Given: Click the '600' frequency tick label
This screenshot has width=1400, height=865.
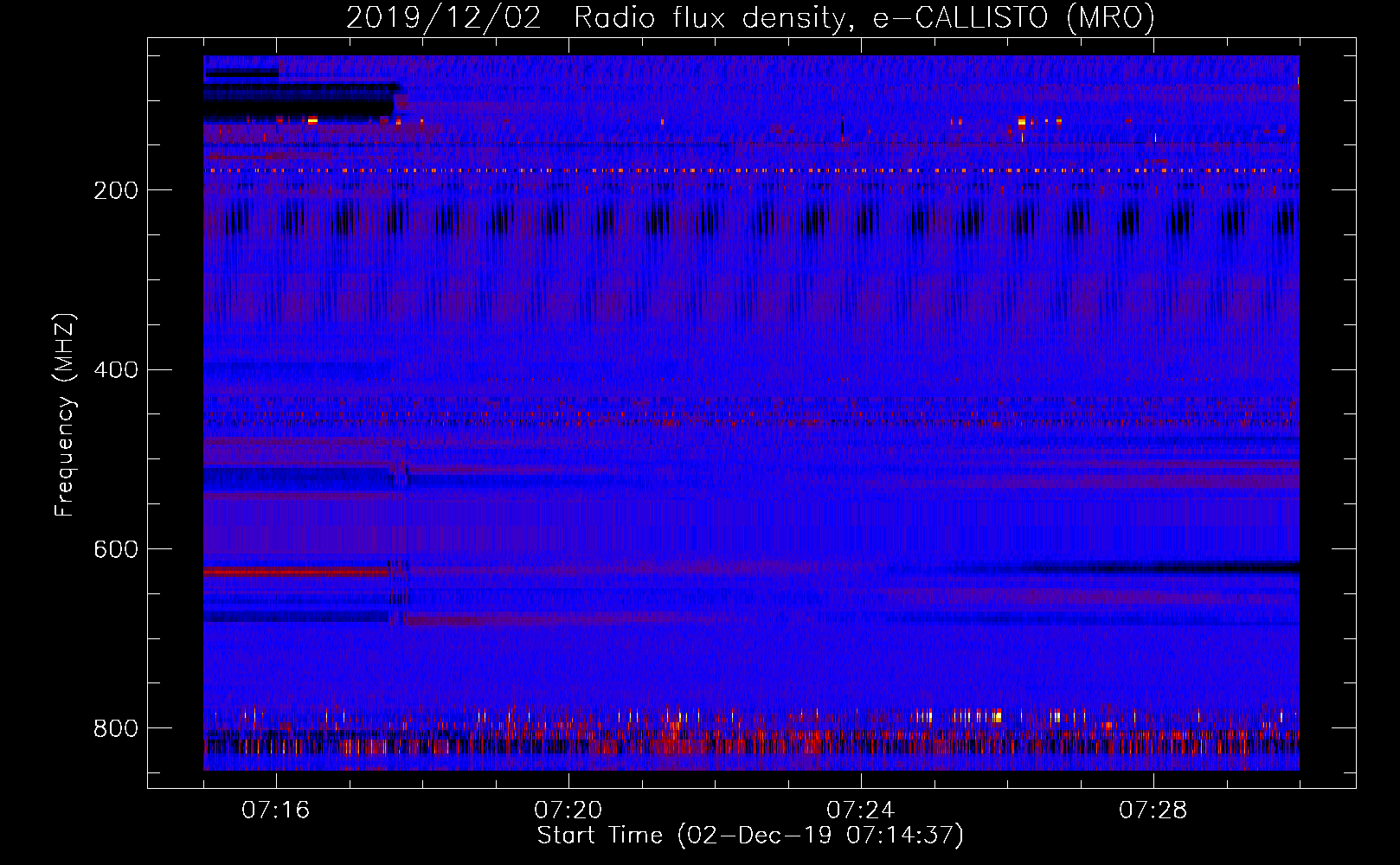Looking at the screenshot, I should (116, 550).
